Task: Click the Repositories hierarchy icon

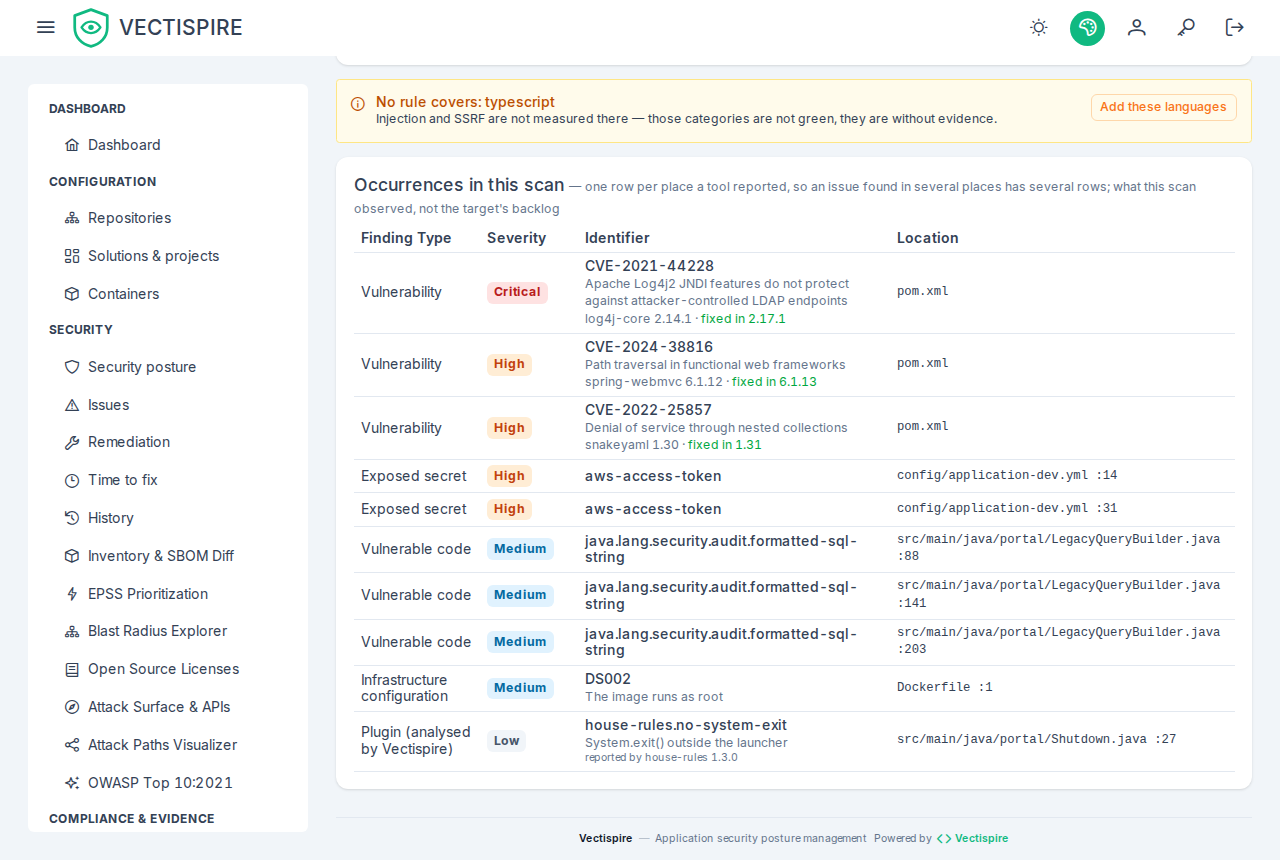Action: click(72, 218)
